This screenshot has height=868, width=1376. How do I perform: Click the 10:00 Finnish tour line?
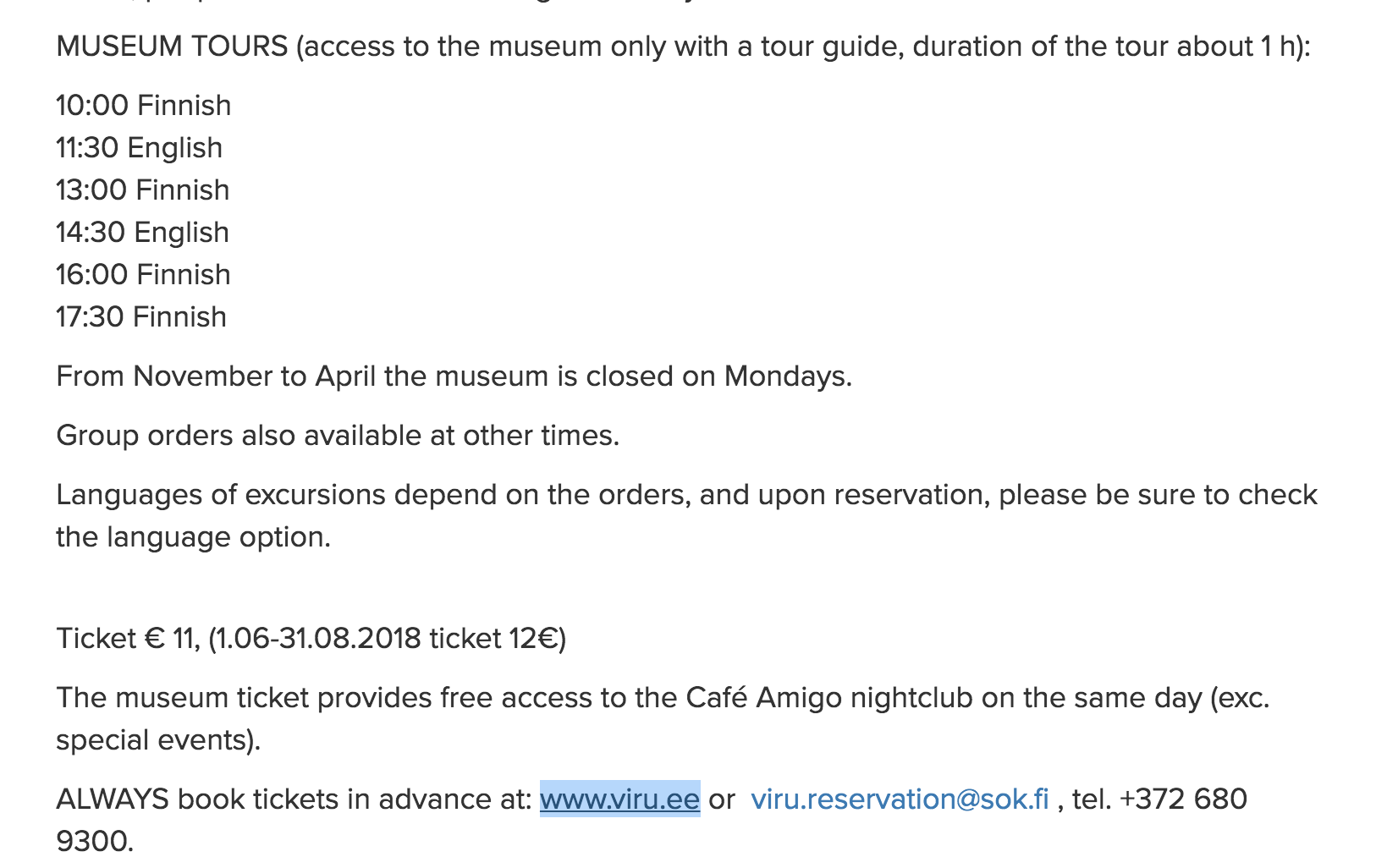pos(144,105)
